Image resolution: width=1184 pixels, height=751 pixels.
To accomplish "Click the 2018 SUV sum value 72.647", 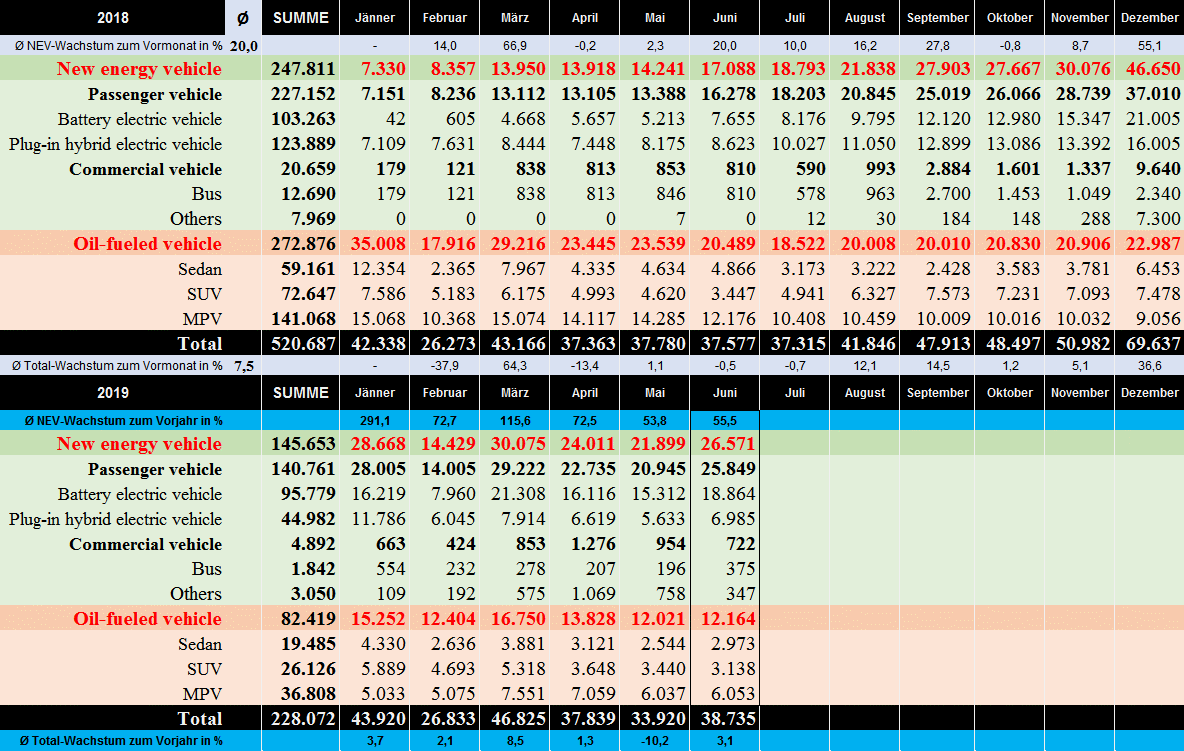I will 308,294.
